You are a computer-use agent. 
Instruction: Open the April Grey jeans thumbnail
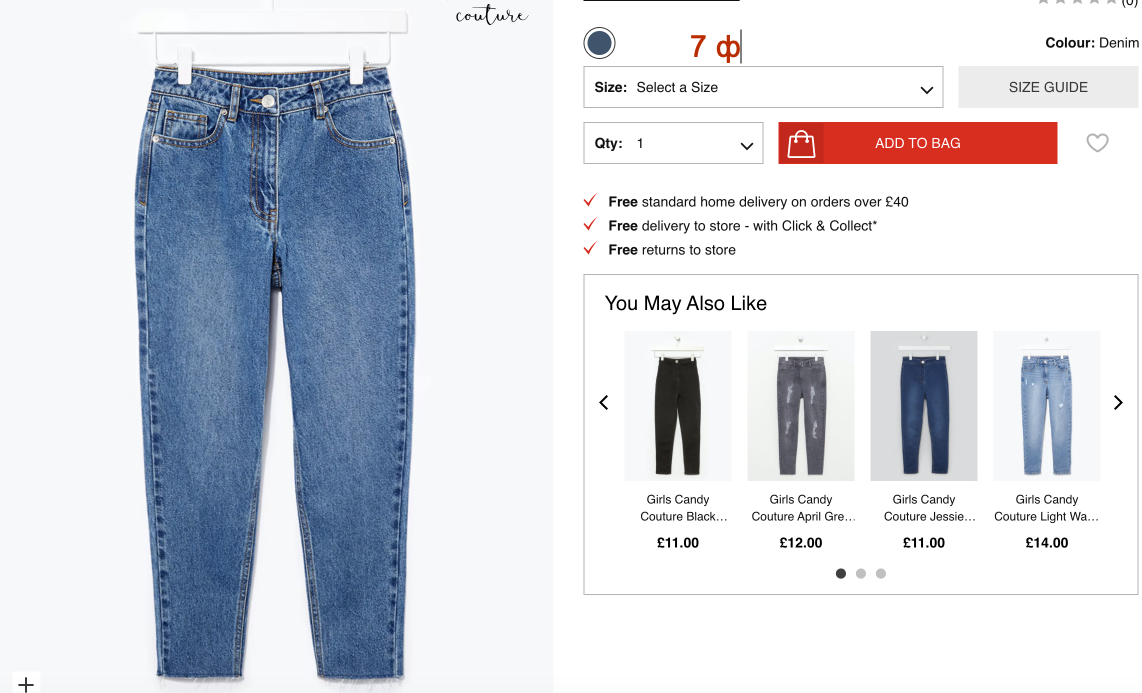pyautogui.click(x=801, y=406)
